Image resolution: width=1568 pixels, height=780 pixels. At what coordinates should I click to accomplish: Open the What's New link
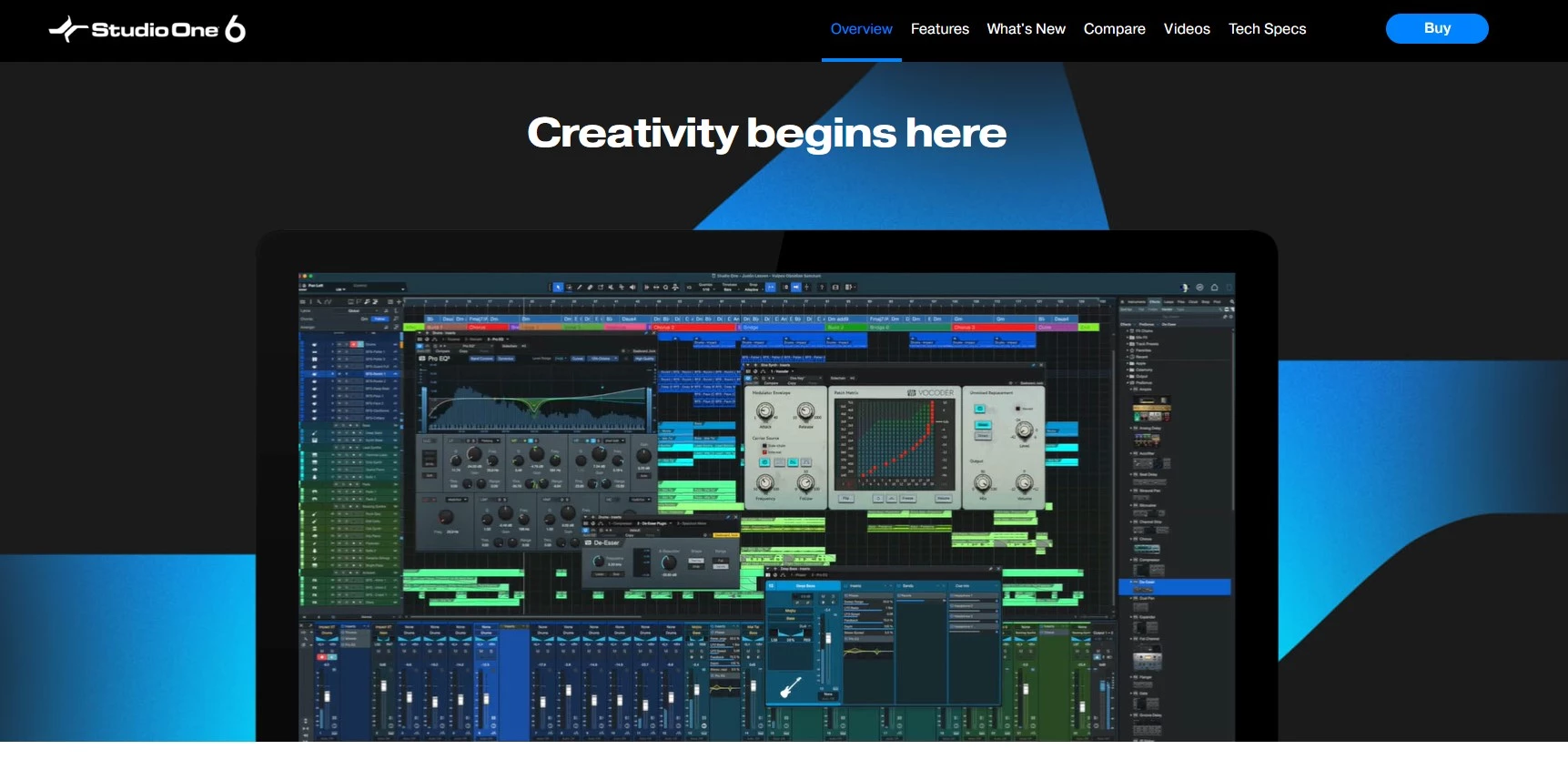pos(1026,29)
